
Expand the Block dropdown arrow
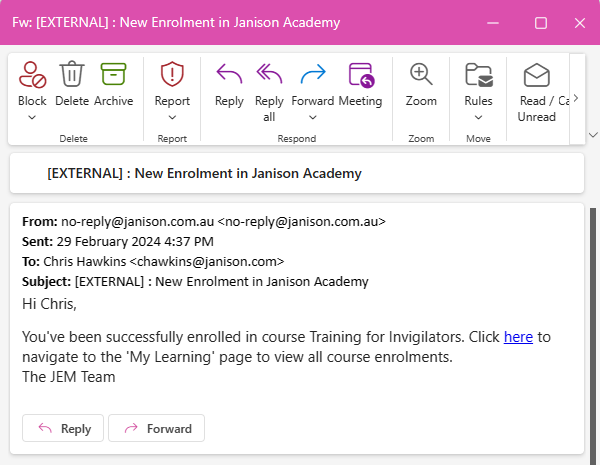pyautogui.click(x=32, y=117)
